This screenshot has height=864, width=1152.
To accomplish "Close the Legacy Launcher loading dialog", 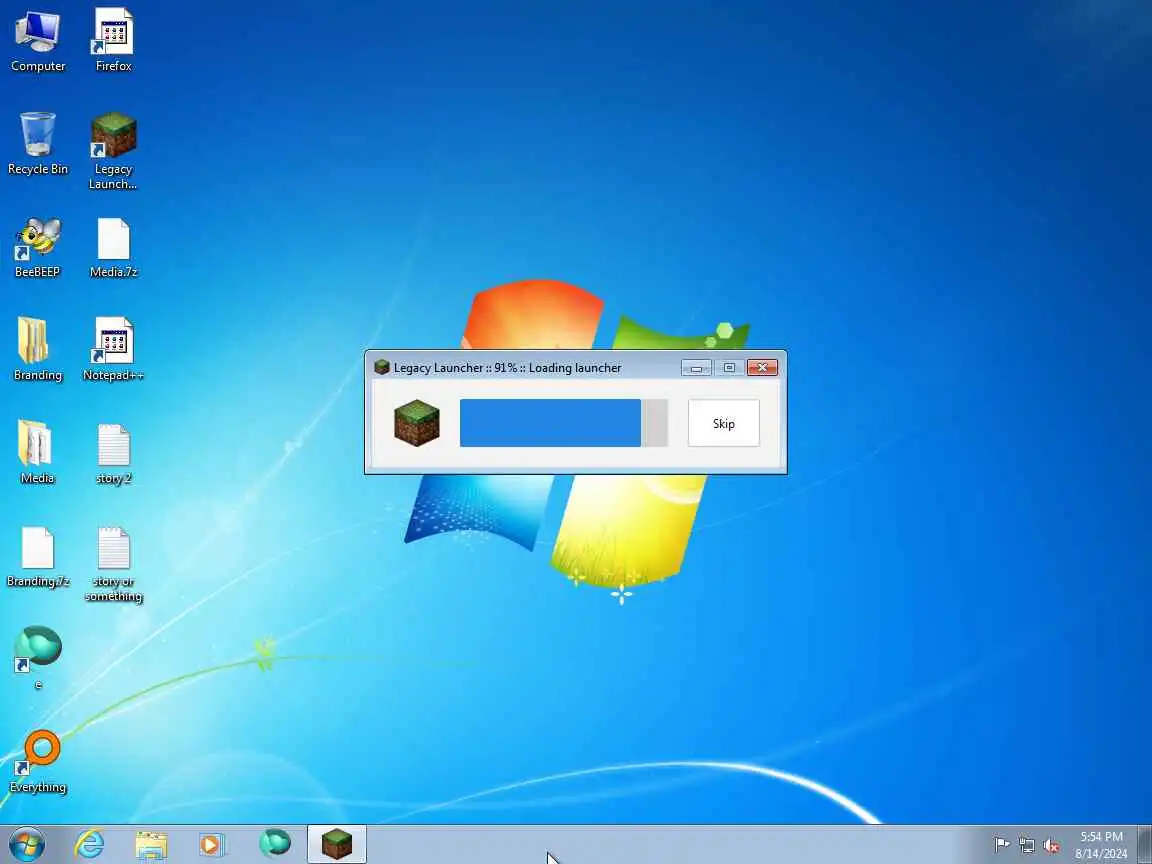I will 762,367.
